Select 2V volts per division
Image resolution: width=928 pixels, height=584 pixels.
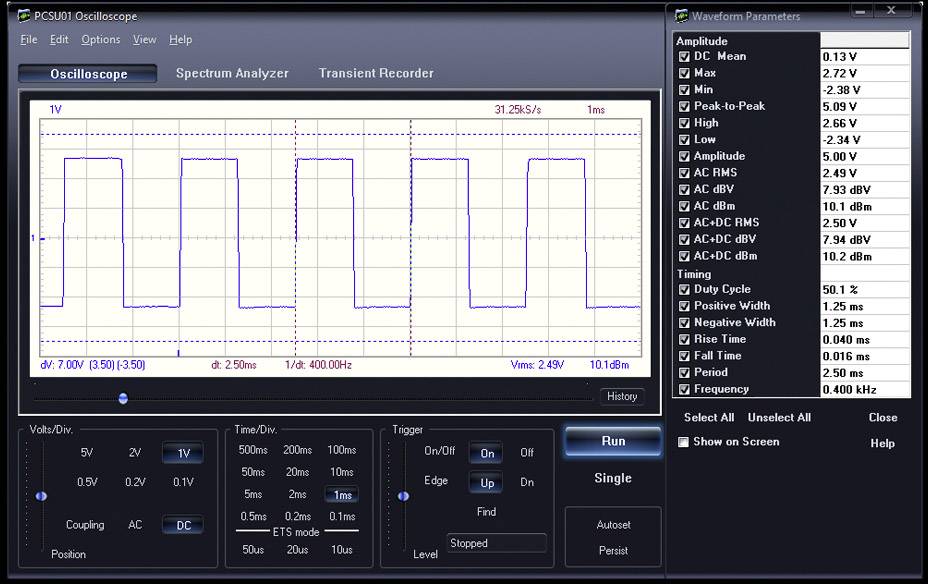135,452
